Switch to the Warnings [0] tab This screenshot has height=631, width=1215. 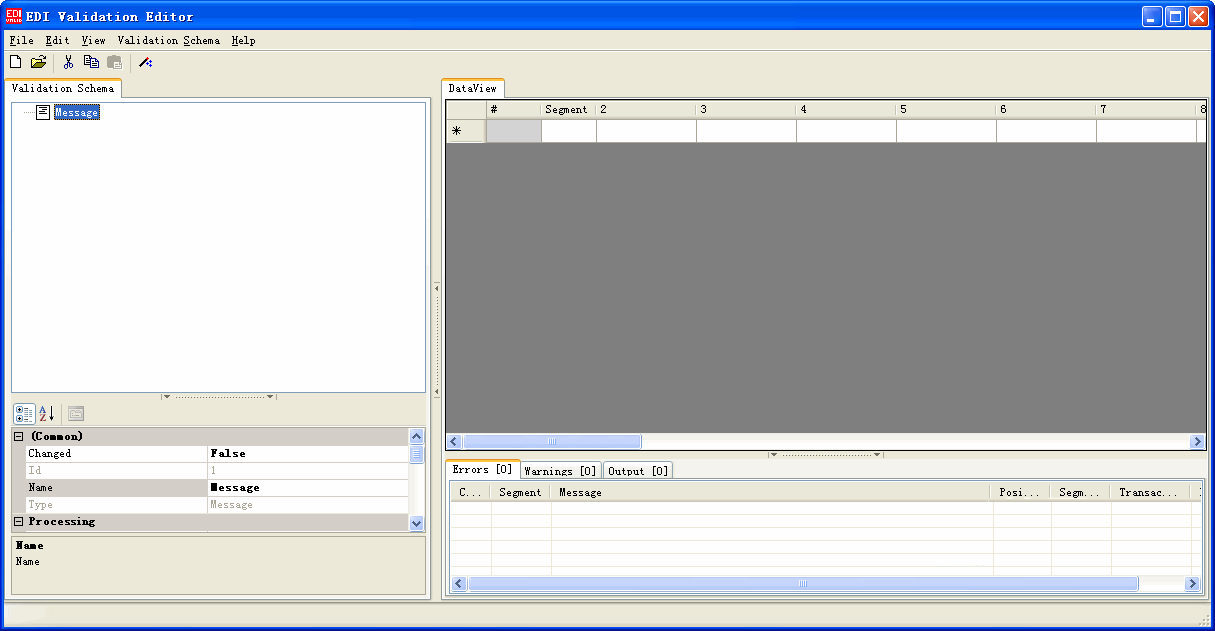tap(560, 471)
